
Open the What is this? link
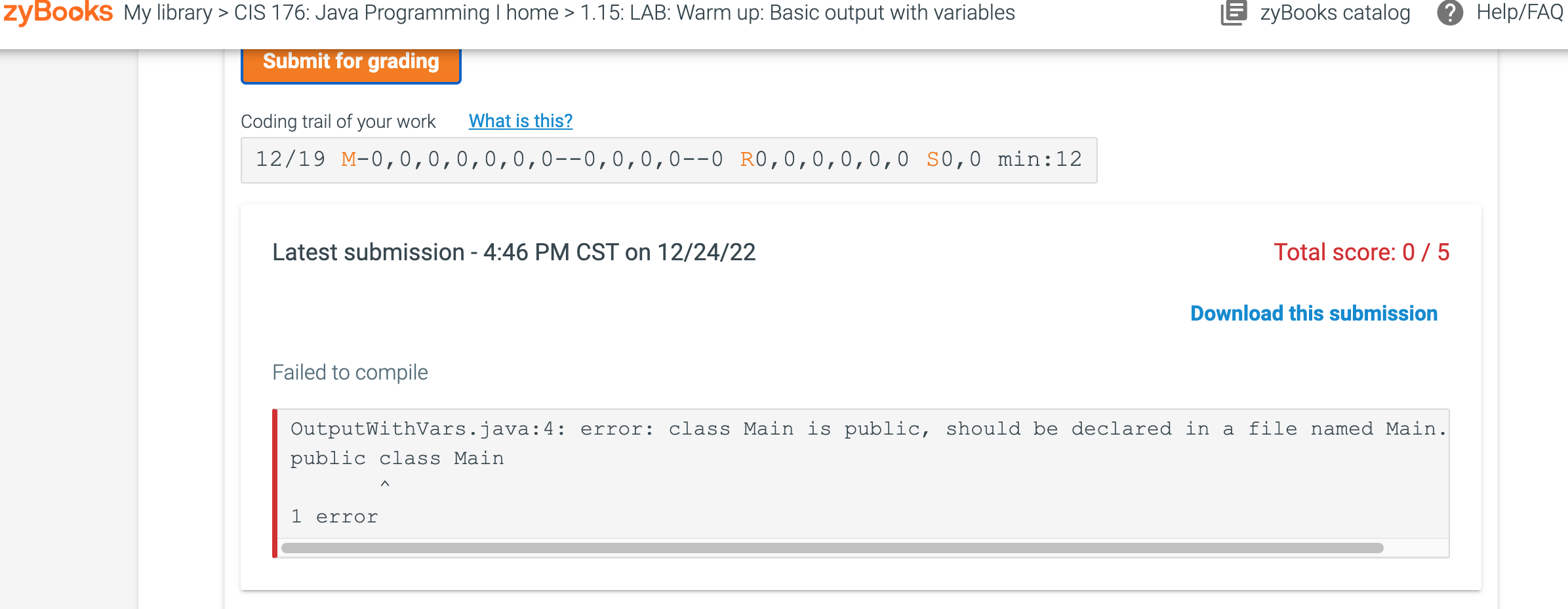(x=520, y=121)
